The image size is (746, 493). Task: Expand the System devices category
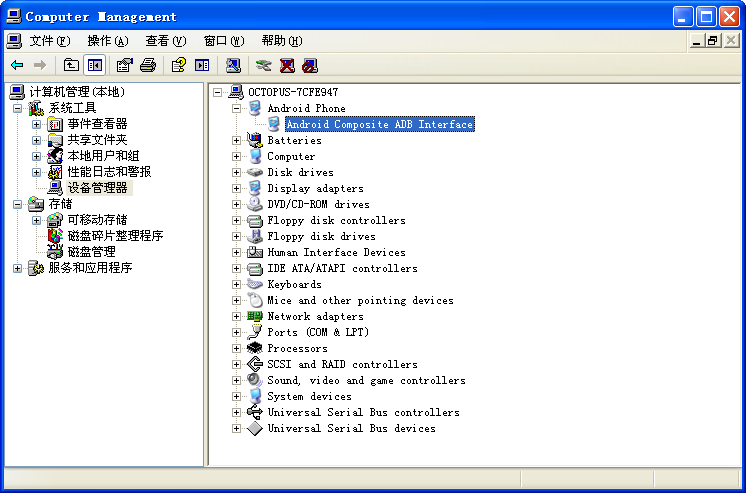[236, 396]
